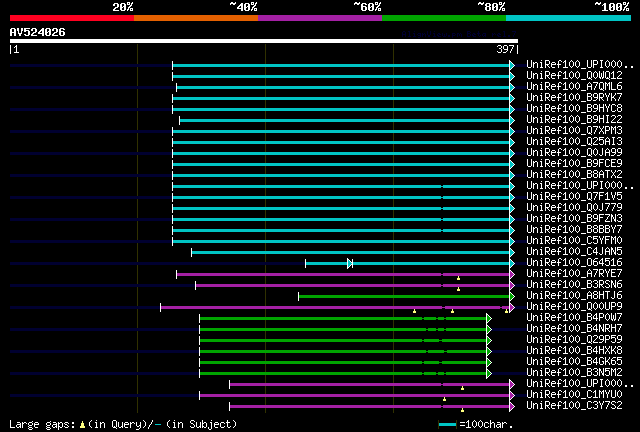Select the green Q29P59 alignment bar

tap(343, 341)
